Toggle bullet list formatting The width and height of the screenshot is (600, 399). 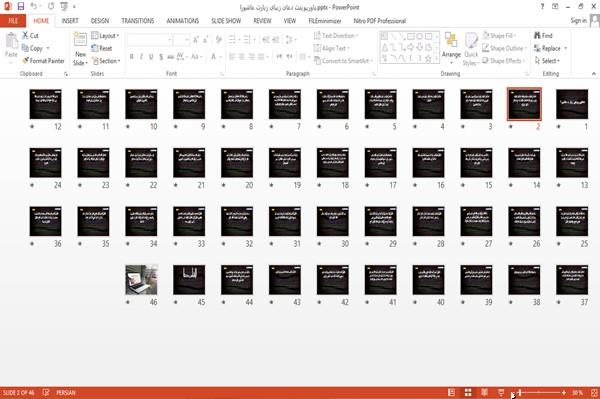232,39
